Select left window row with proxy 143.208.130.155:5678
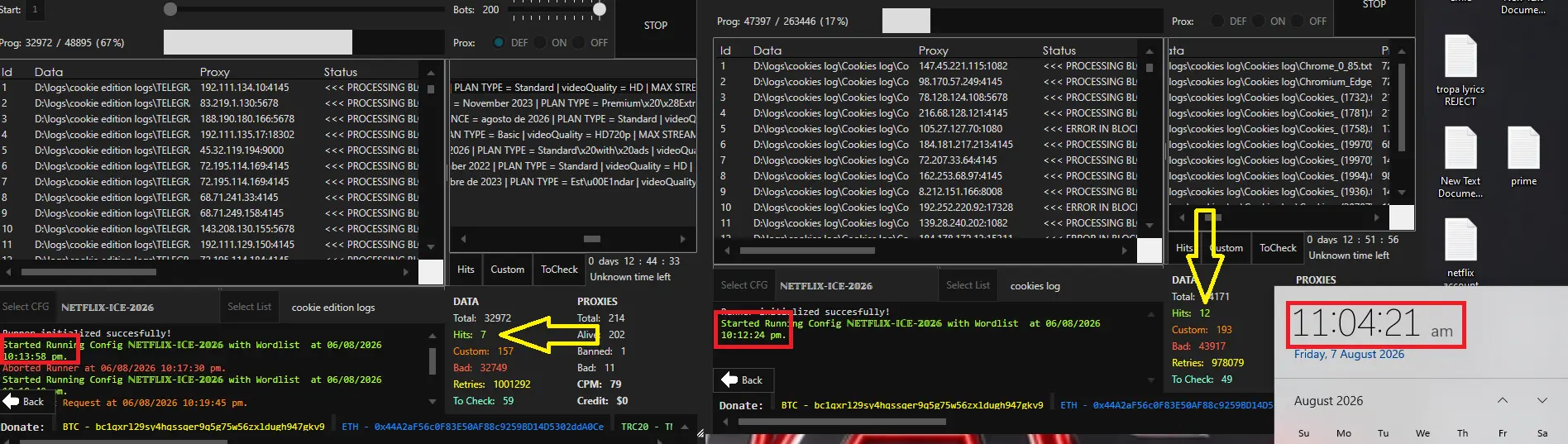Image resolution: width=1568 pixels, height=444 pixels. click(x=211, y=228)
